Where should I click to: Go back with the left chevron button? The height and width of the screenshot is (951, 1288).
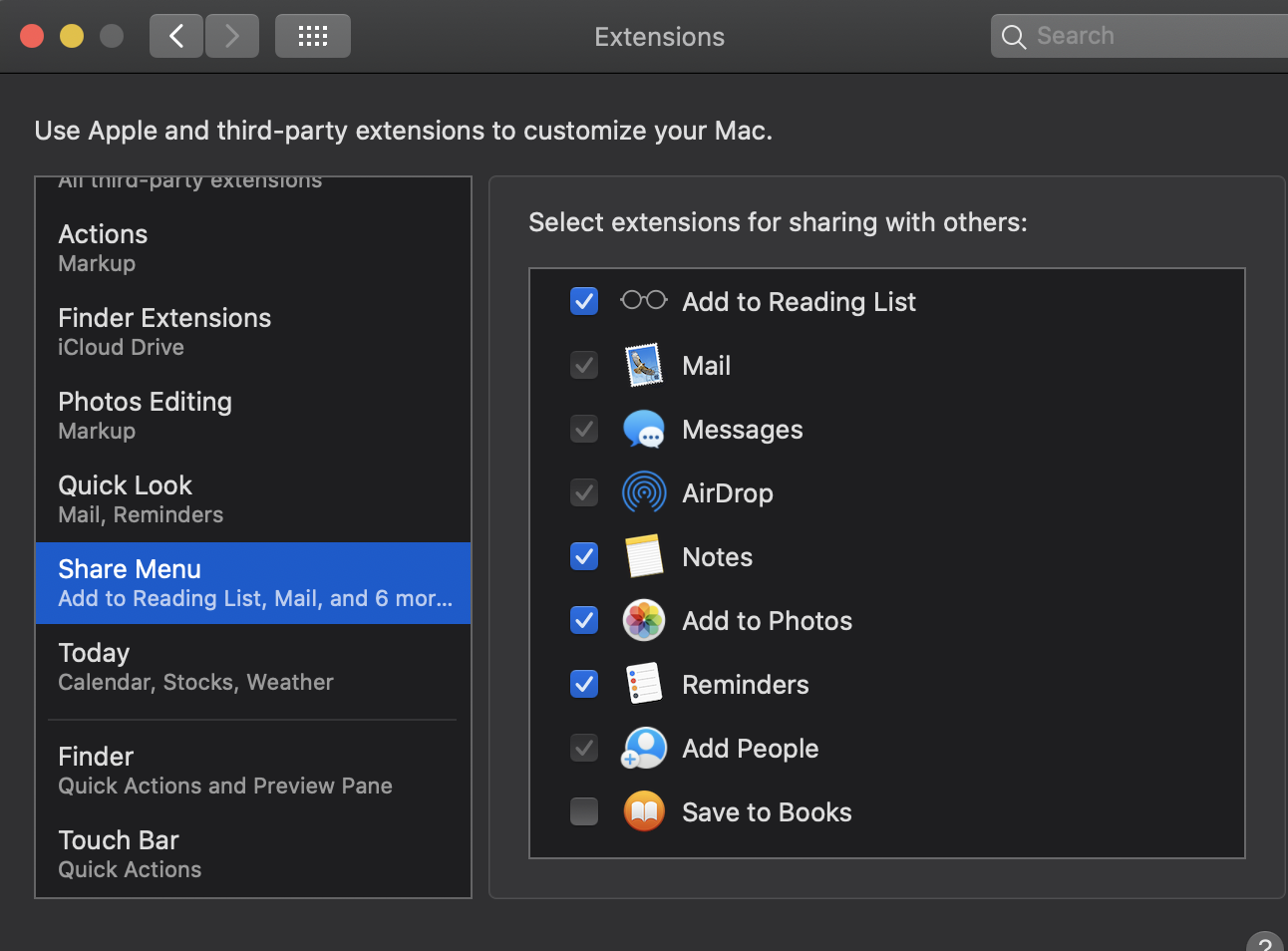point(176,36)
